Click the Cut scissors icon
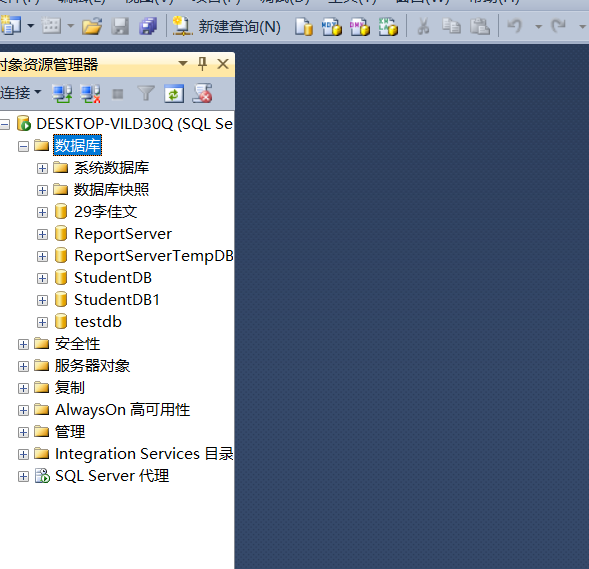The width and height of the screenshot is (589, 569). (423, 27)
